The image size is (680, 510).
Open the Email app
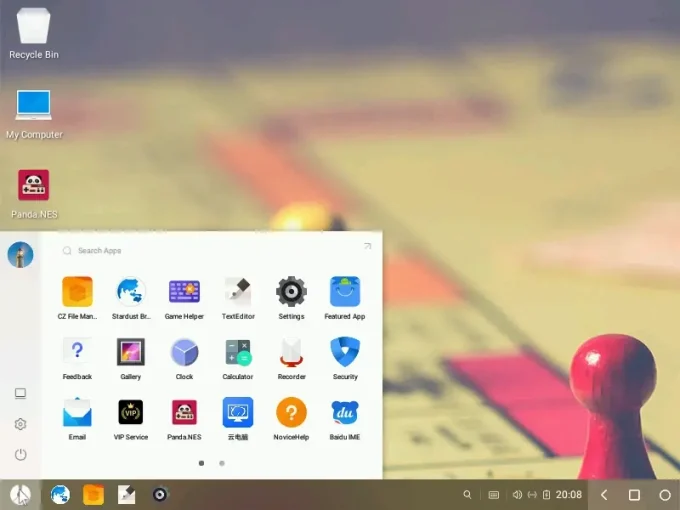point(77,412)
